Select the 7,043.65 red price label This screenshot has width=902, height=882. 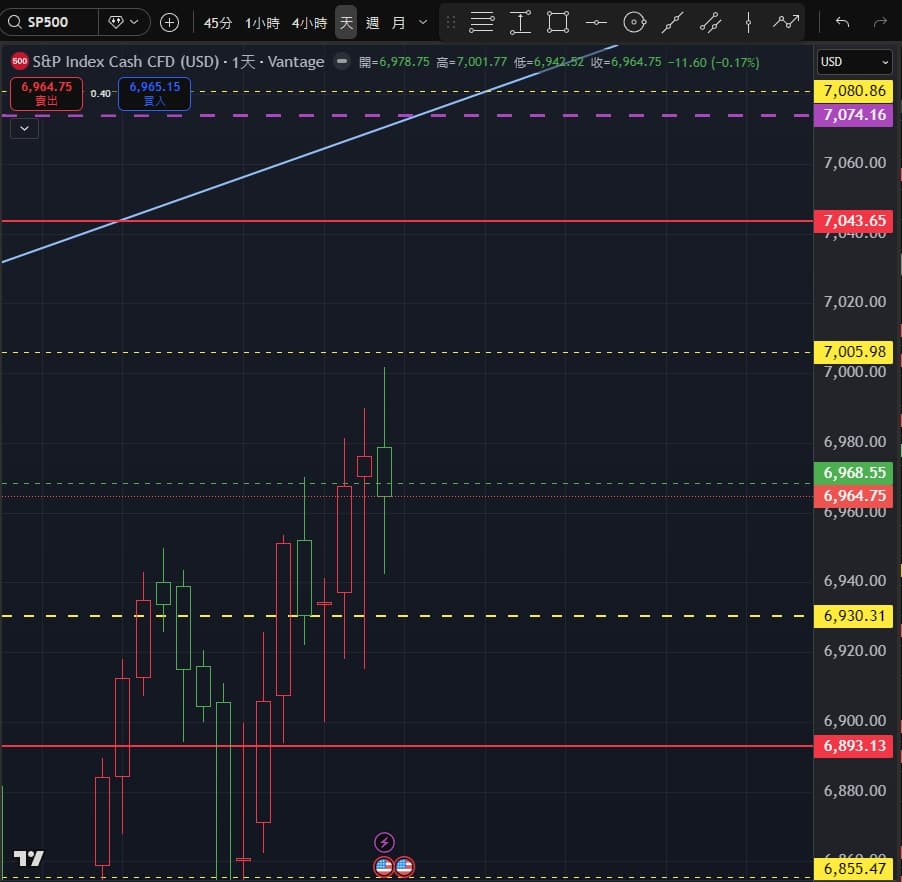pyautogui.click(x=854, y=221)
